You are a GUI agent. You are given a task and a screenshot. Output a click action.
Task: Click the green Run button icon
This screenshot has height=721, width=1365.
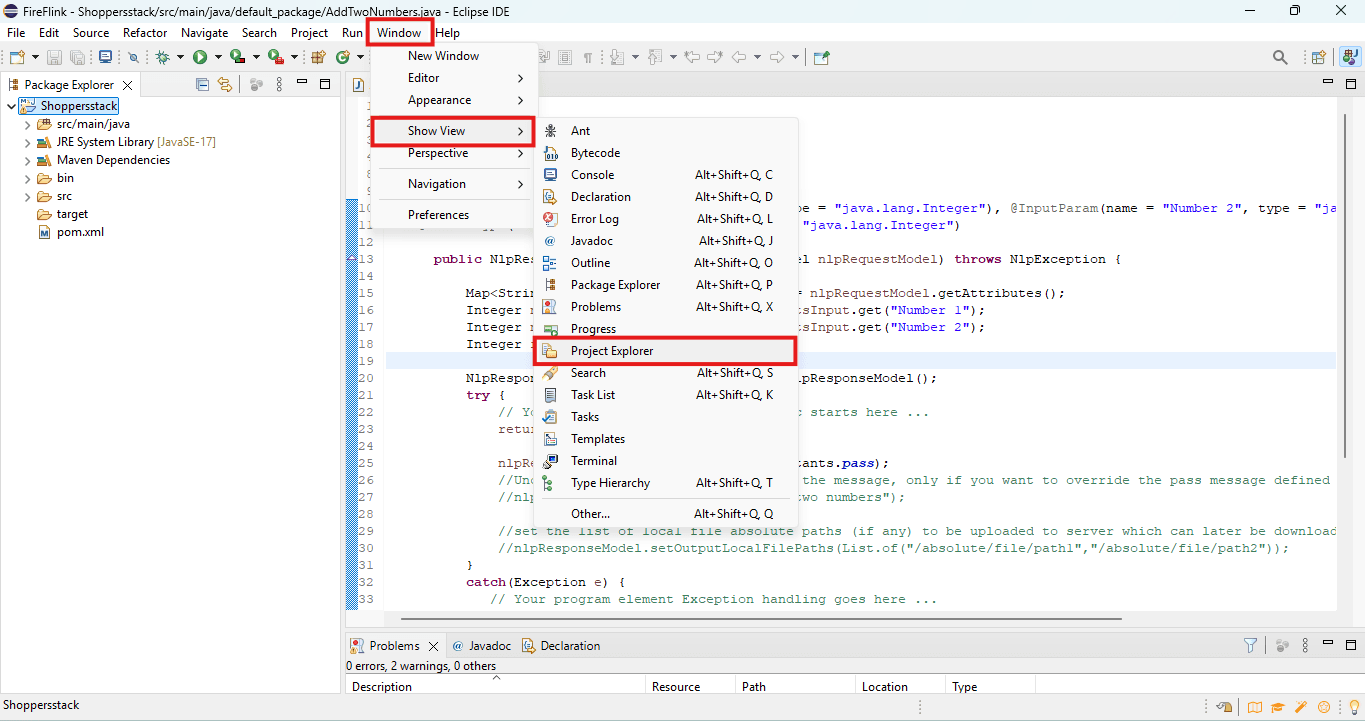(200, 58)
